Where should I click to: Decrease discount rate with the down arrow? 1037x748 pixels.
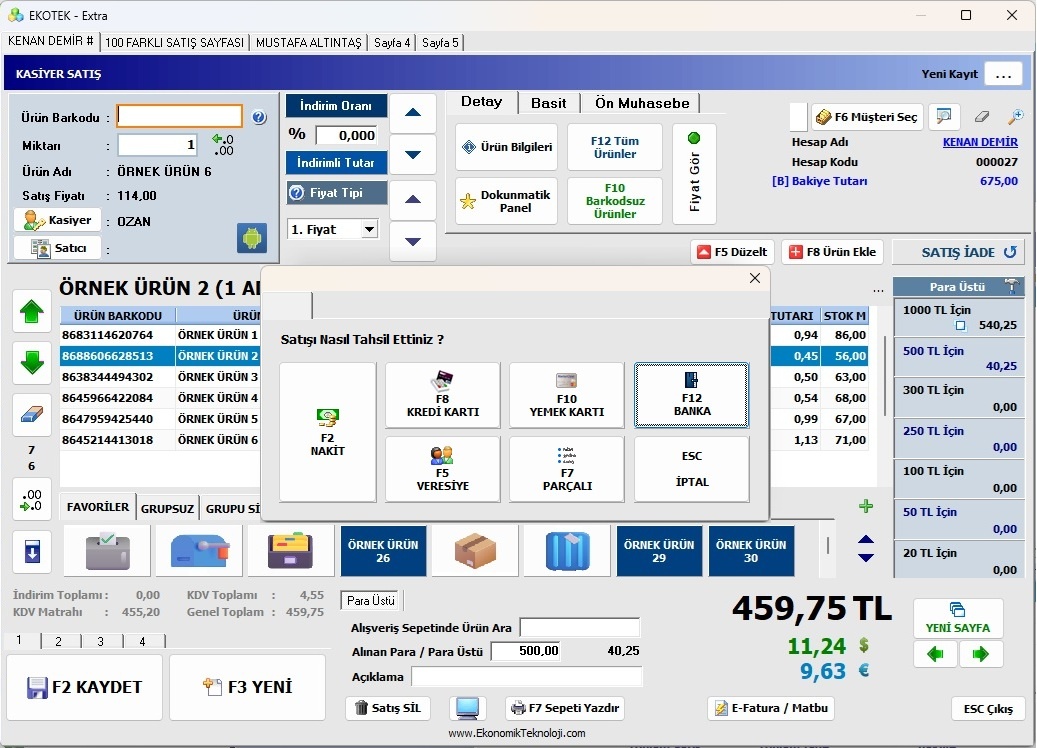tap(413, 155)
